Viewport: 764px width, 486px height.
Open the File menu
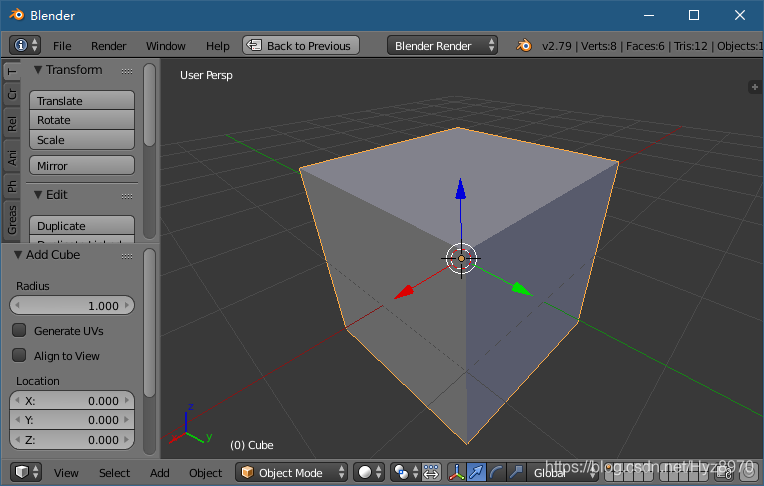[x=62, y=46]
